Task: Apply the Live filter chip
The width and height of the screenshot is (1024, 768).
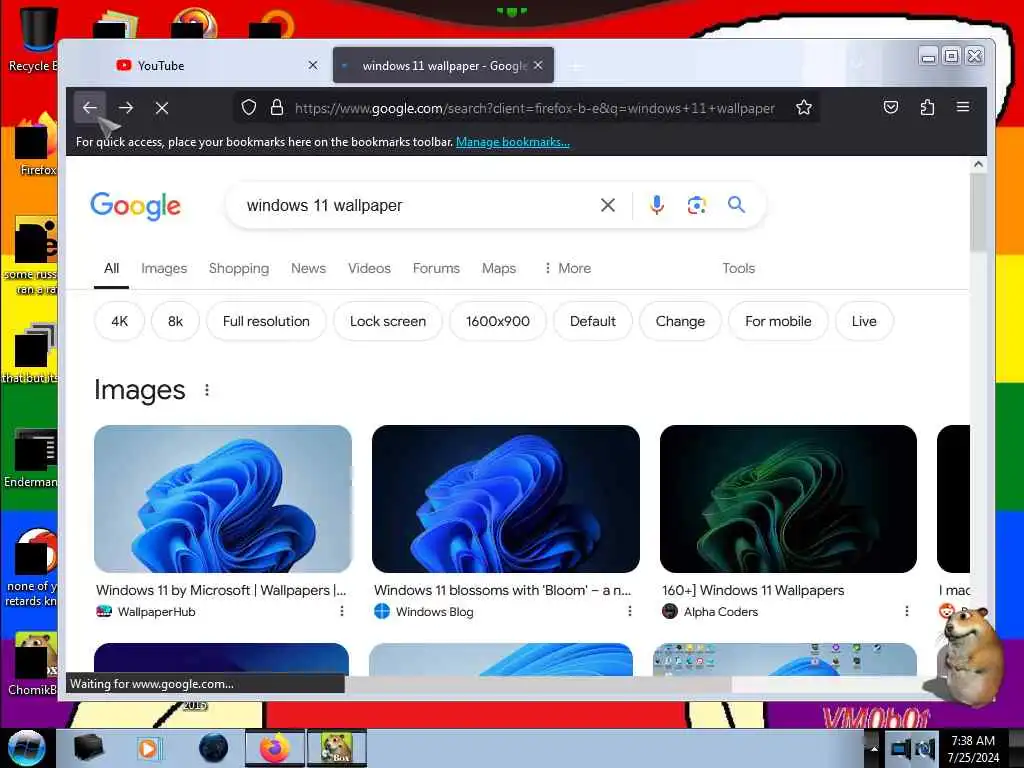Action: click(864, 321)
